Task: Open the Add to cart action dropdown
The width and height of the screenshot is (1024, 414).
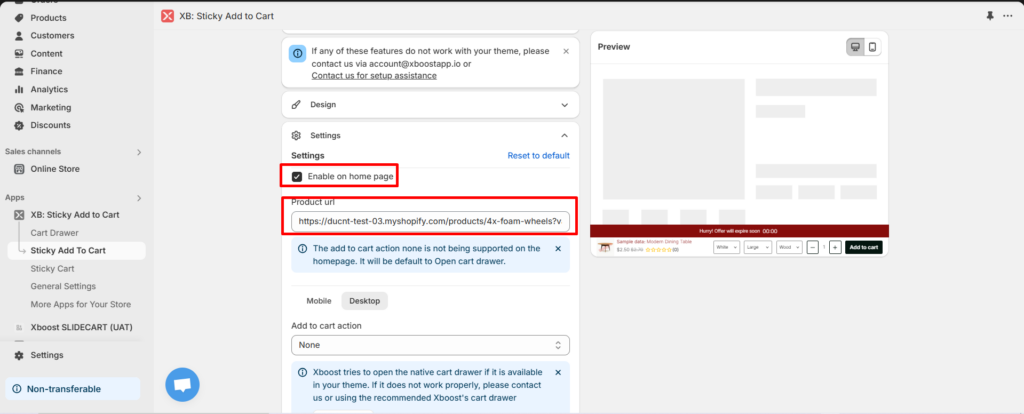Action: 430,345
